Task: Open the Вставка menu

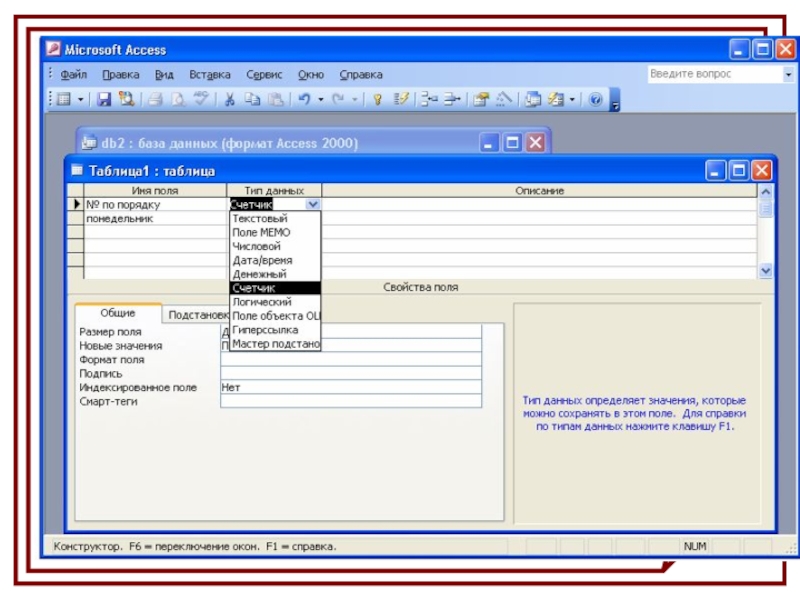Action: [x=209, y=74]
